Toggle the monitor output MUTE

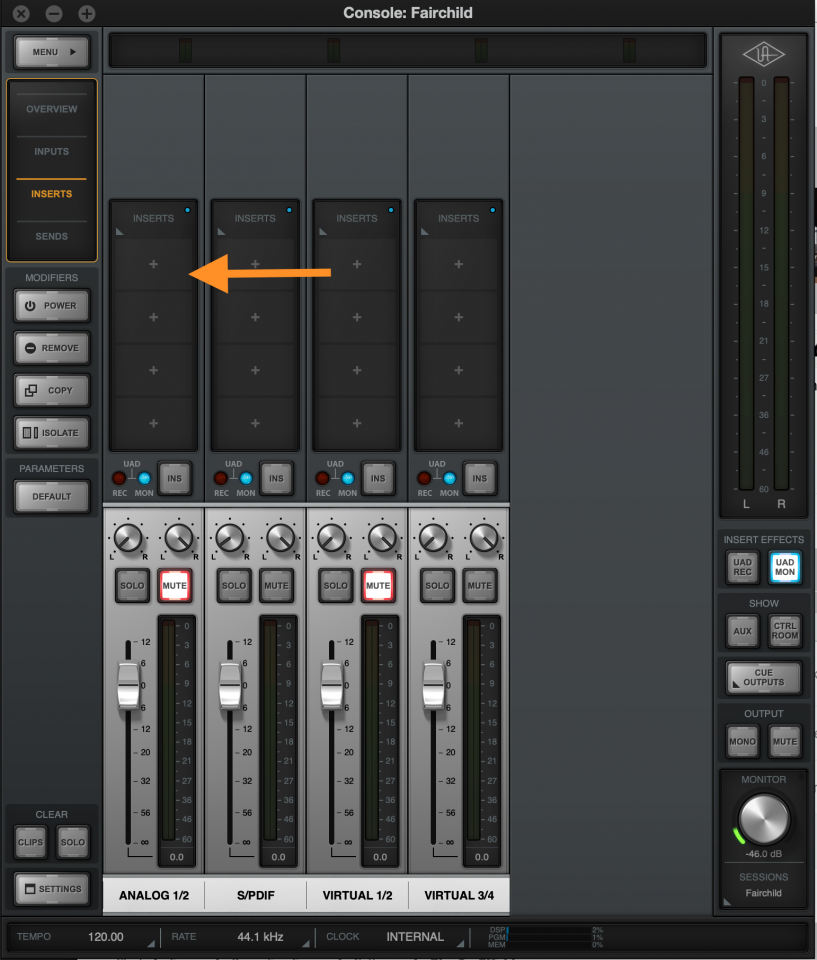coord(785,741)
